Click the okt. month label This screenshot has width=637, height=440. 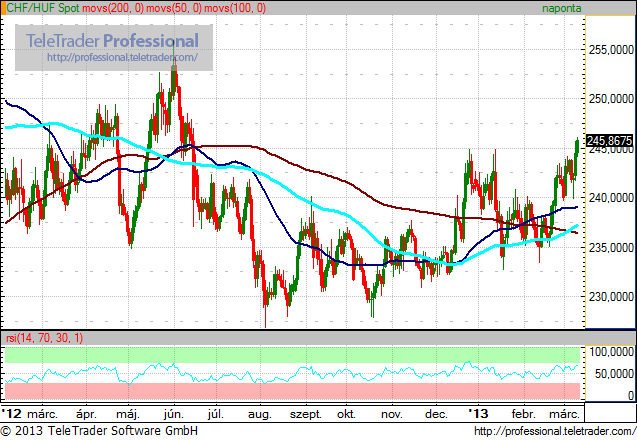pyautogui.click(x=347, y=414)
